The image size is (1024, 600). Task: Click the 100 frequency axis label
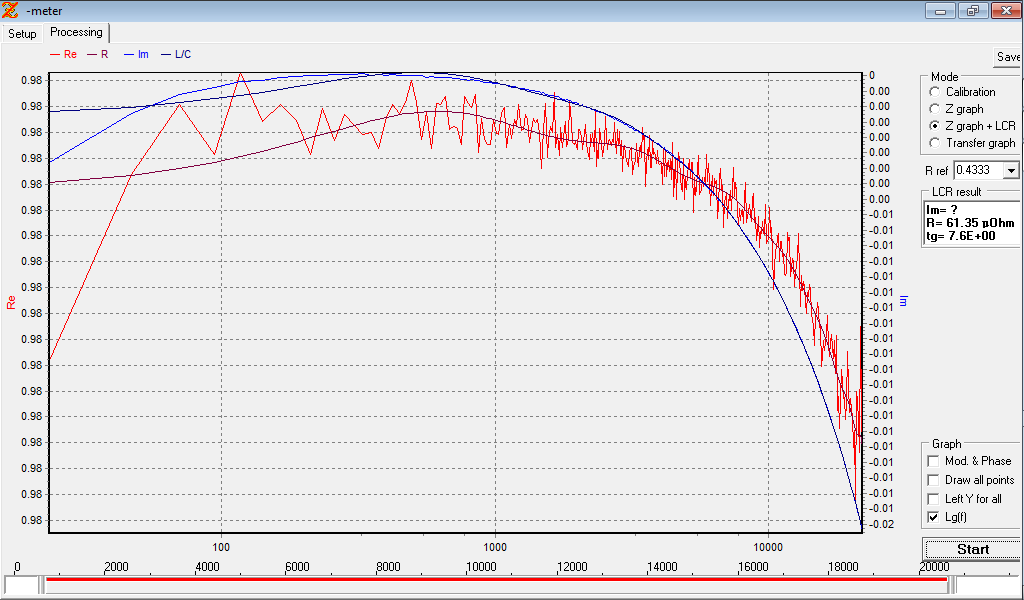[x=221, y=546]
